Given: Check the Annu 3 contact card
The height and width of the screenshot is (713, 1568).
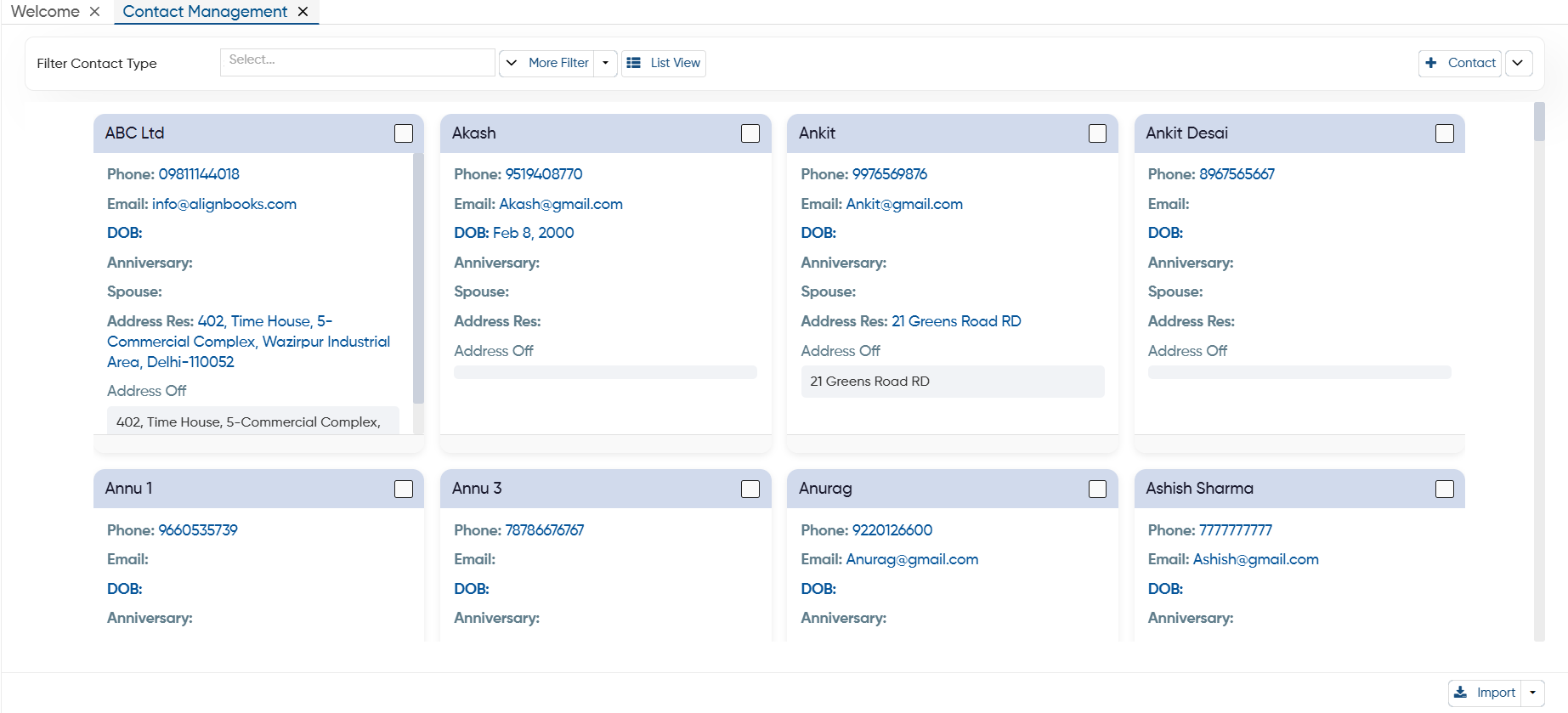Looking at the screenshot, I should 750,489.
